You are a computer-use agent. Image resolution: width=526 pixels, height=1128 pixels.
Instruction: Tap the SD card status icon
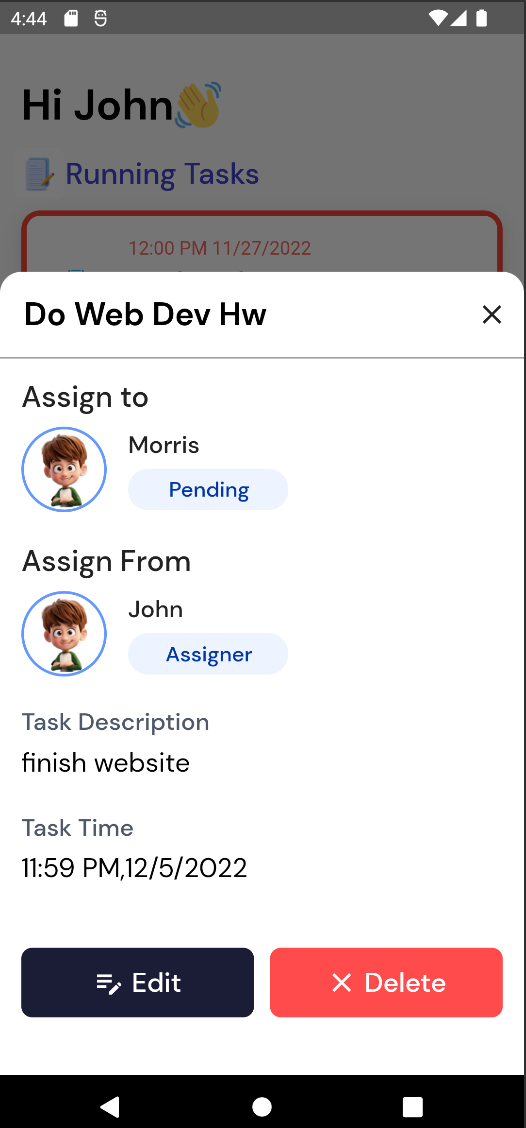click(71, 19)
